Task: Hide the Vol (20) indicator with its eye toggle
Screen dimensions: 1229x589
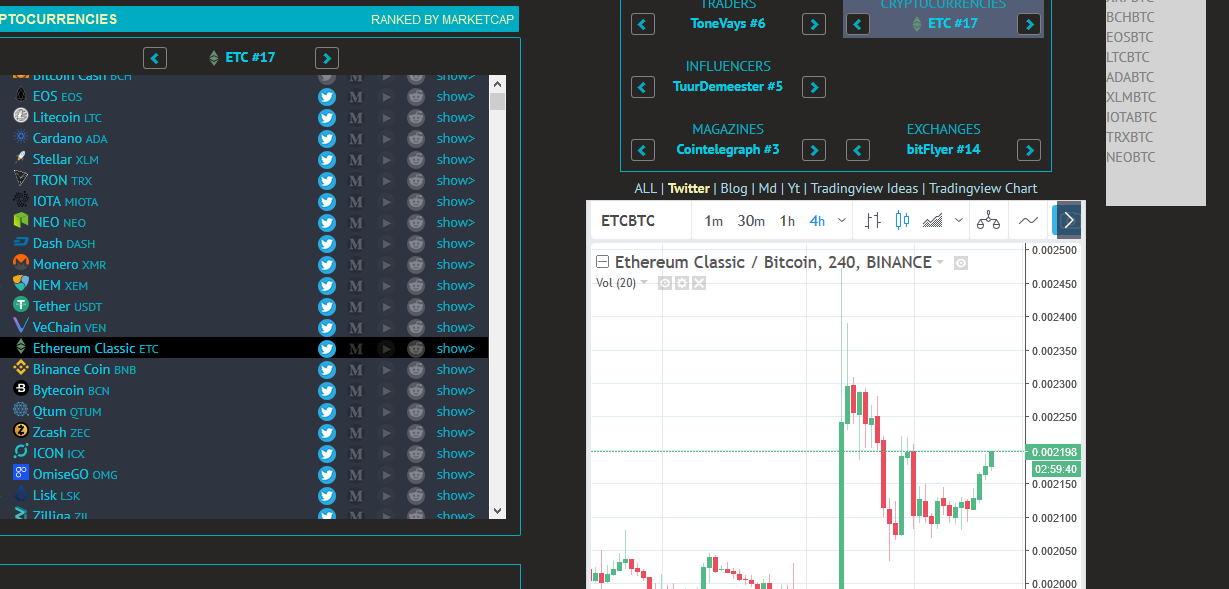Action: (666, 282)
